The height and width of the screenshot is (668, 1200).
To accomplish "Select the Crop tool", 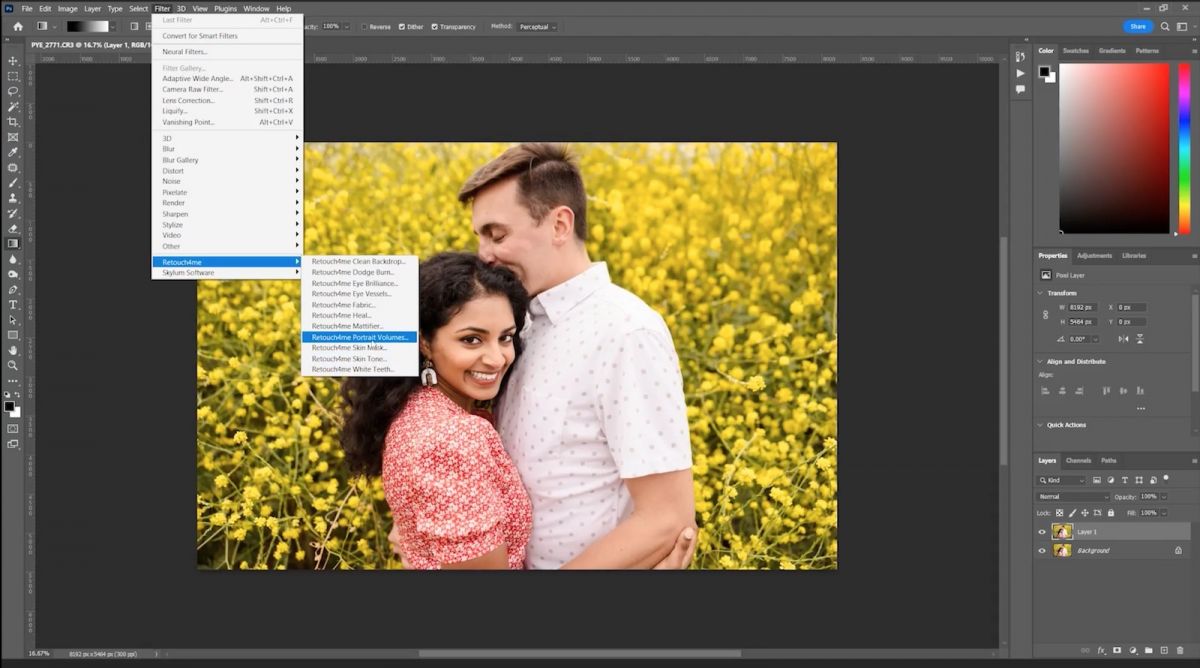I will pyautogui.click(x=13, y=122).
